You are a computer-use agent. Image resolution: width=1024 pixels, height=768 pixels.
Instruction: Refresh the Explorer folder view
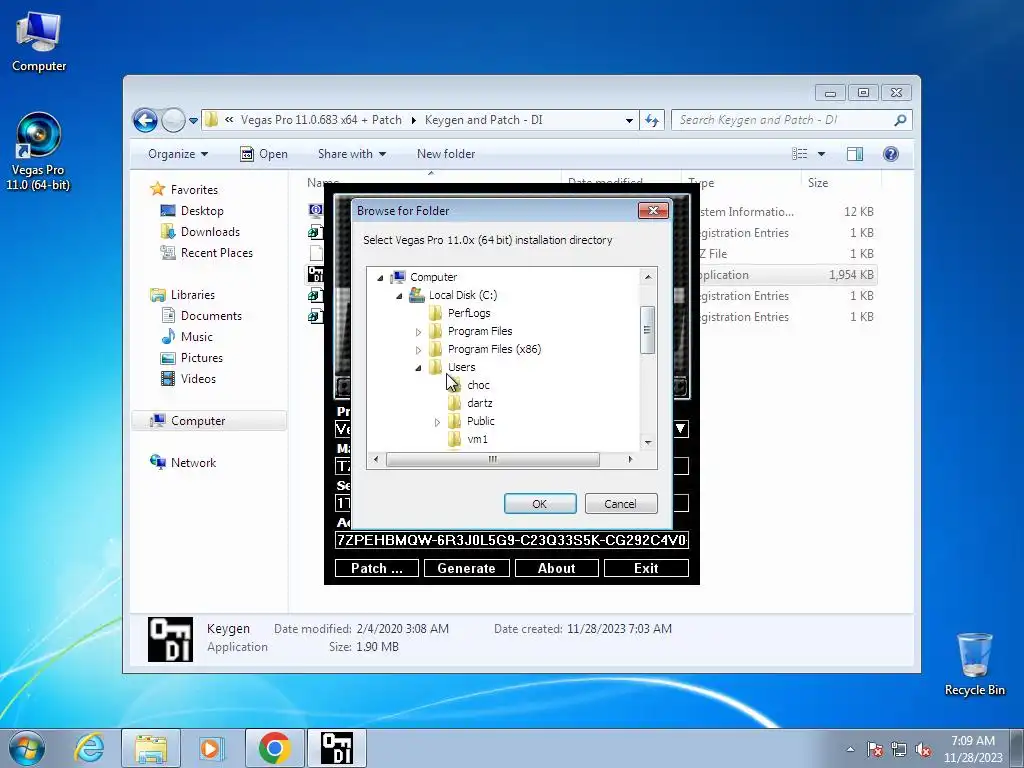point(652,120)
